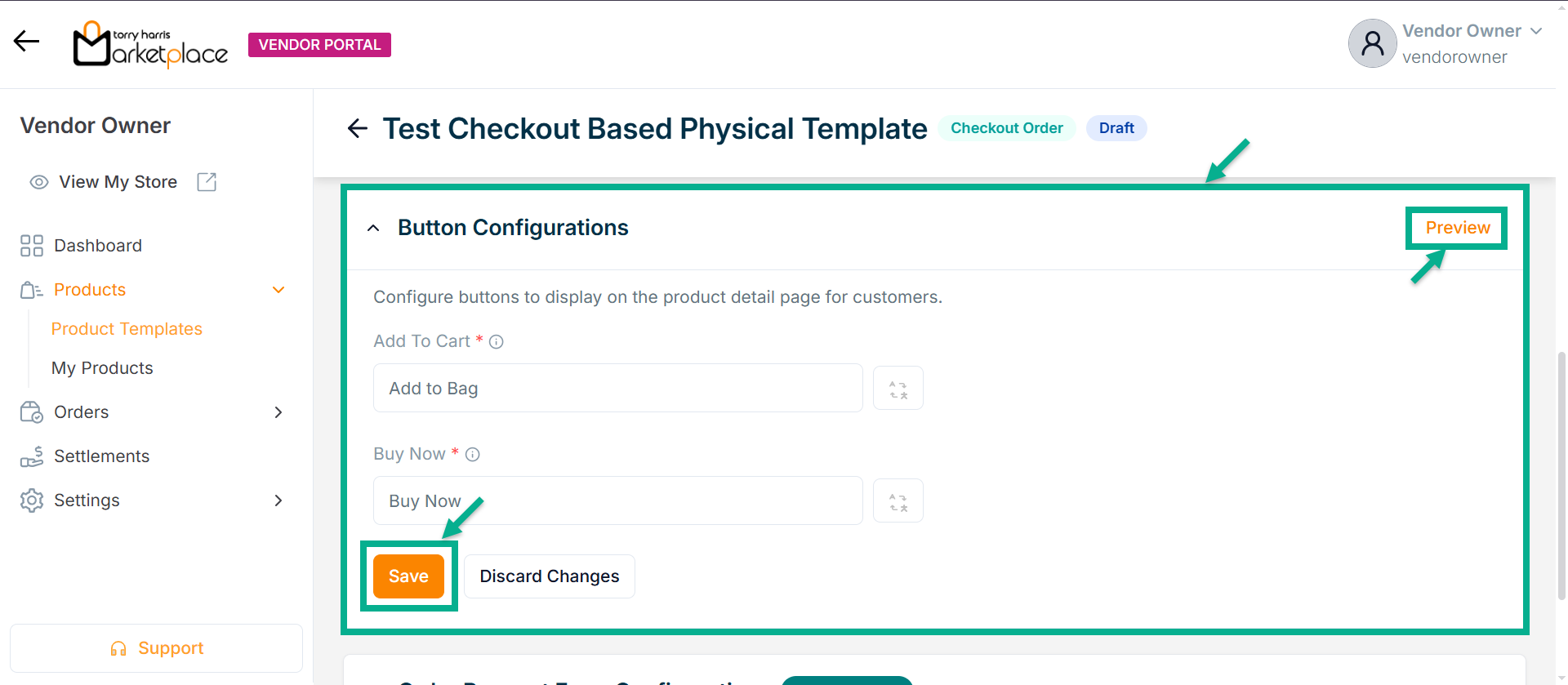
Task: Open store via external link icon
Action: pyautogui.click(x=207, y=182)
